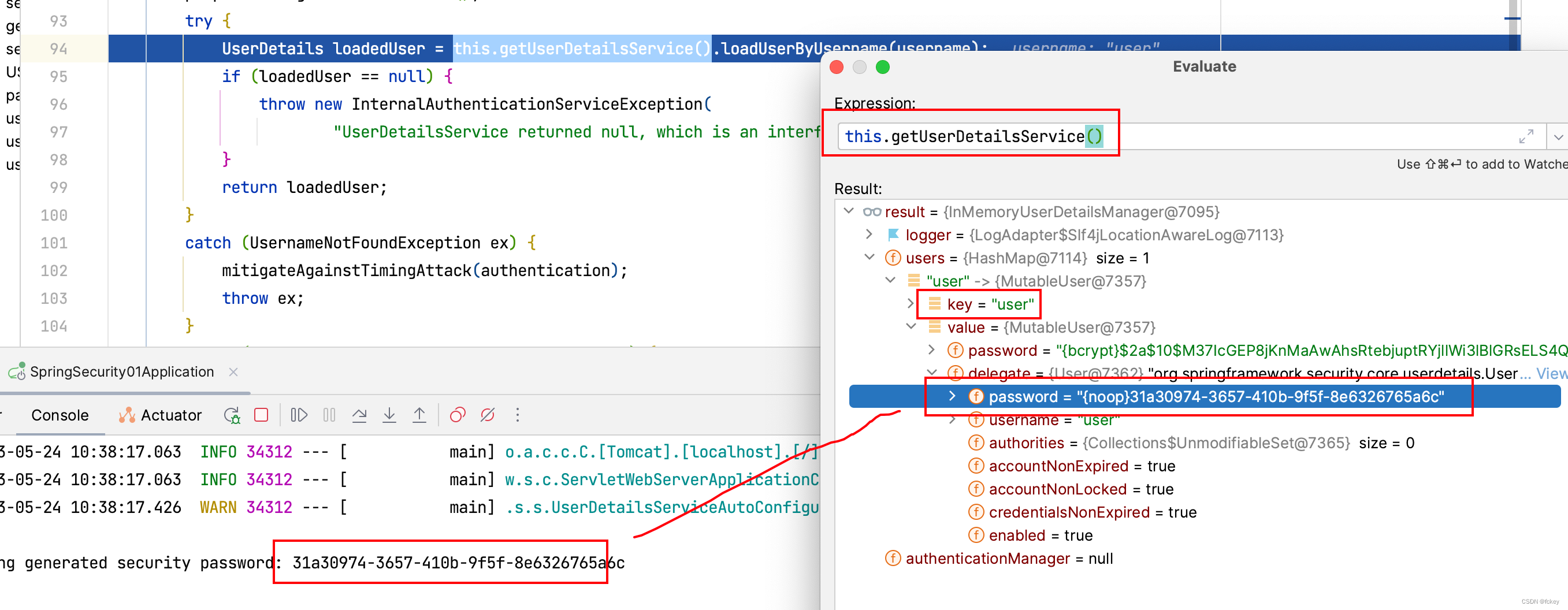The height and width of the screenshot is (610, 1568).
Task: Close the SpringSecurity01Application tab
Action: pyautogui.click(x=233, y=372)
